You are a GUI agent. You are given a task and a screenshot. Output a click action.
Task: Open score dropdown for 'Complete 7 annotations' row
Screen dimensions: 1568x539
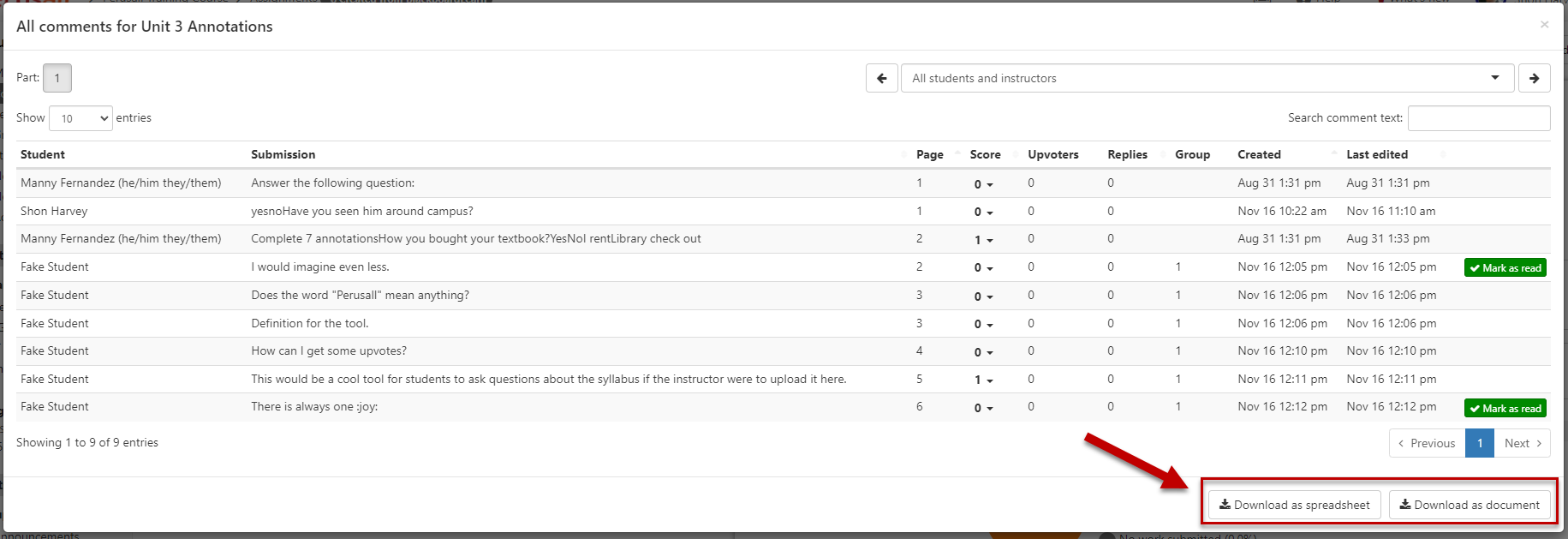[x=983, y=240]
